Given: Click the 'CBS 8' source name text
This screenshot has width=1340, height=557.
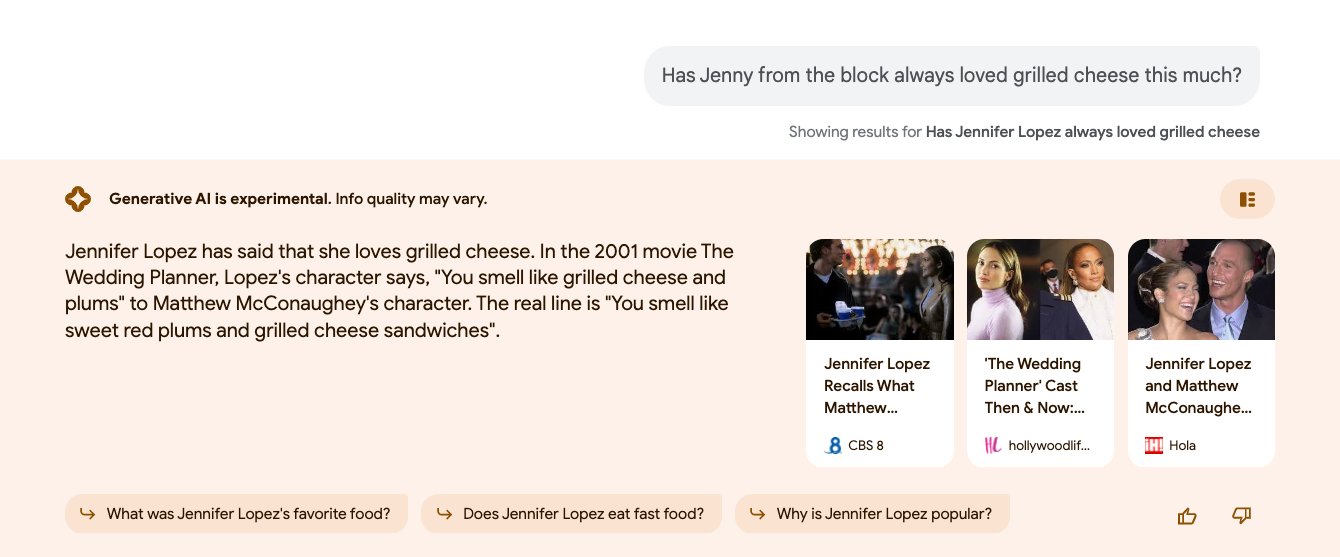Looking at the screenshot, I should point(866,446).
